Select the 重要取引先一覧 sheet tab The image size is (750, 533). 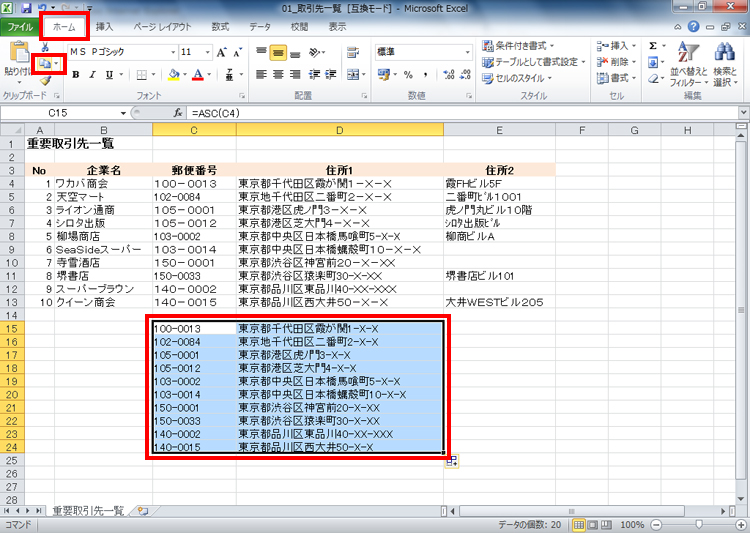(x=88, y=511)
